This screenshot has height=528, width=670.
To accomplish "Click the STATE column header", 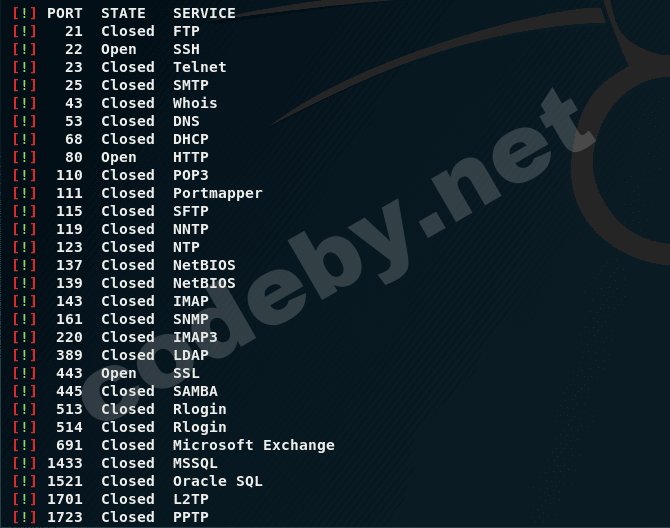I will pyautogui.click(x=123, y=13).
